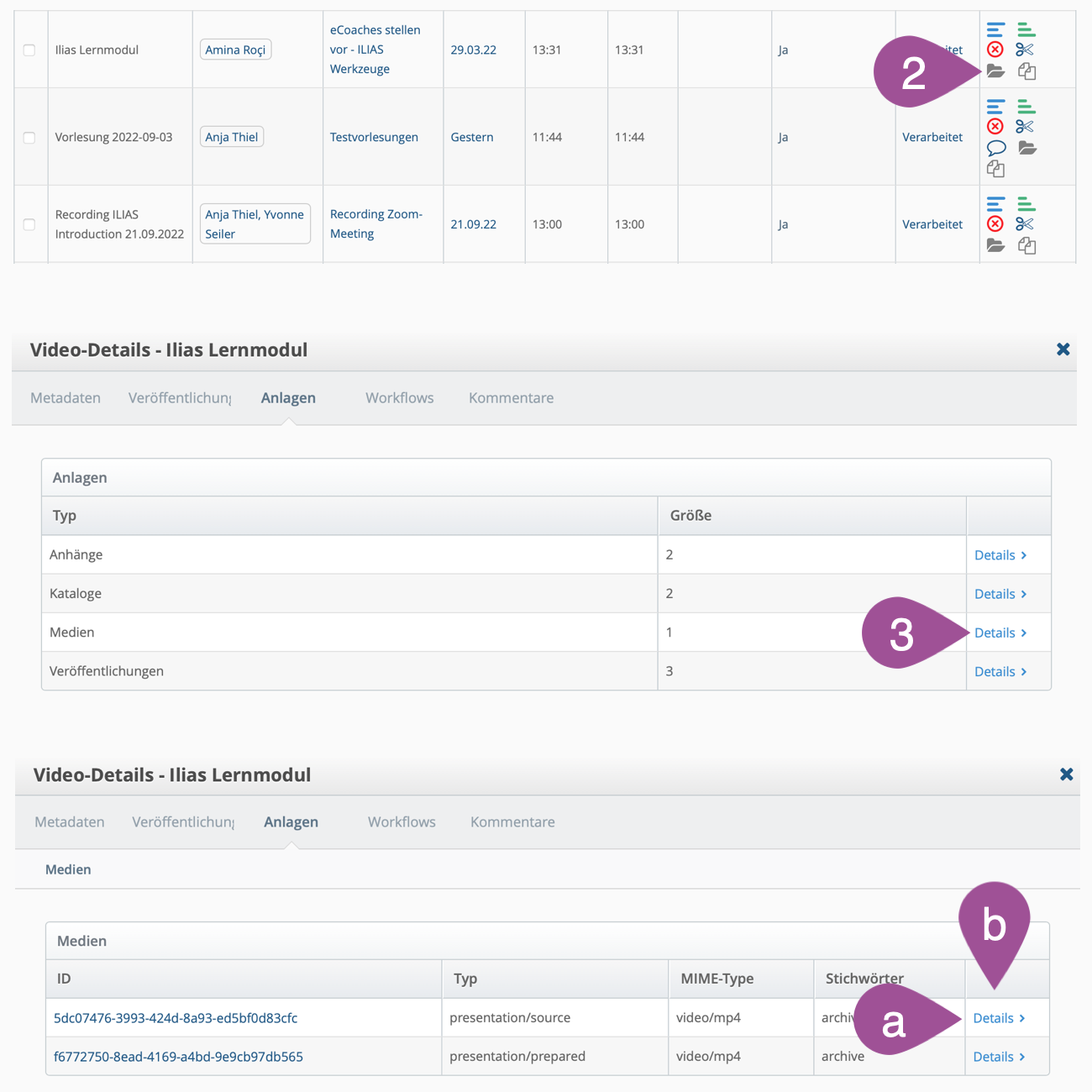This screenshot has width=1092, height=1092.
Task: Open media ID link starting with f6772750
Action: coord(178,1057)
